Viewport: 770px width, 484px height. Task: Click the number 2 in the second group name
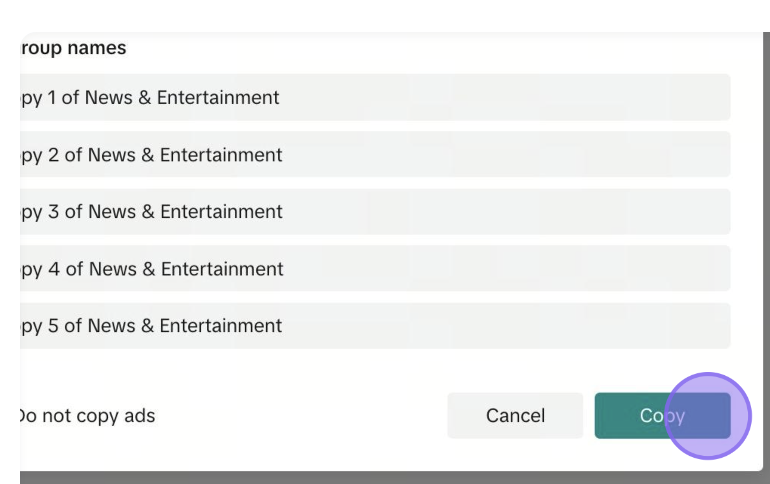click(x=54, y=155)
